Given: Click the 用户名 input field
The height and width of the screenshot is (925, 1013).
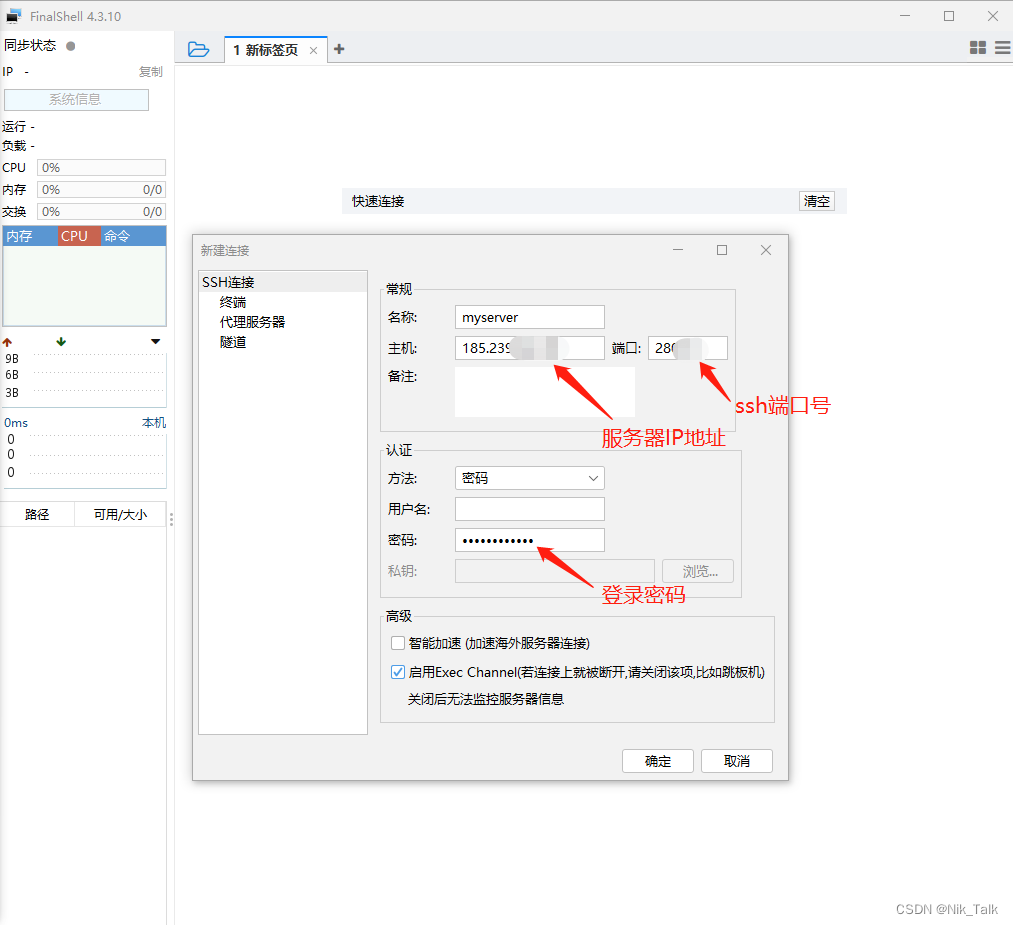Looking at the screenshot, I should pos(529,509).
